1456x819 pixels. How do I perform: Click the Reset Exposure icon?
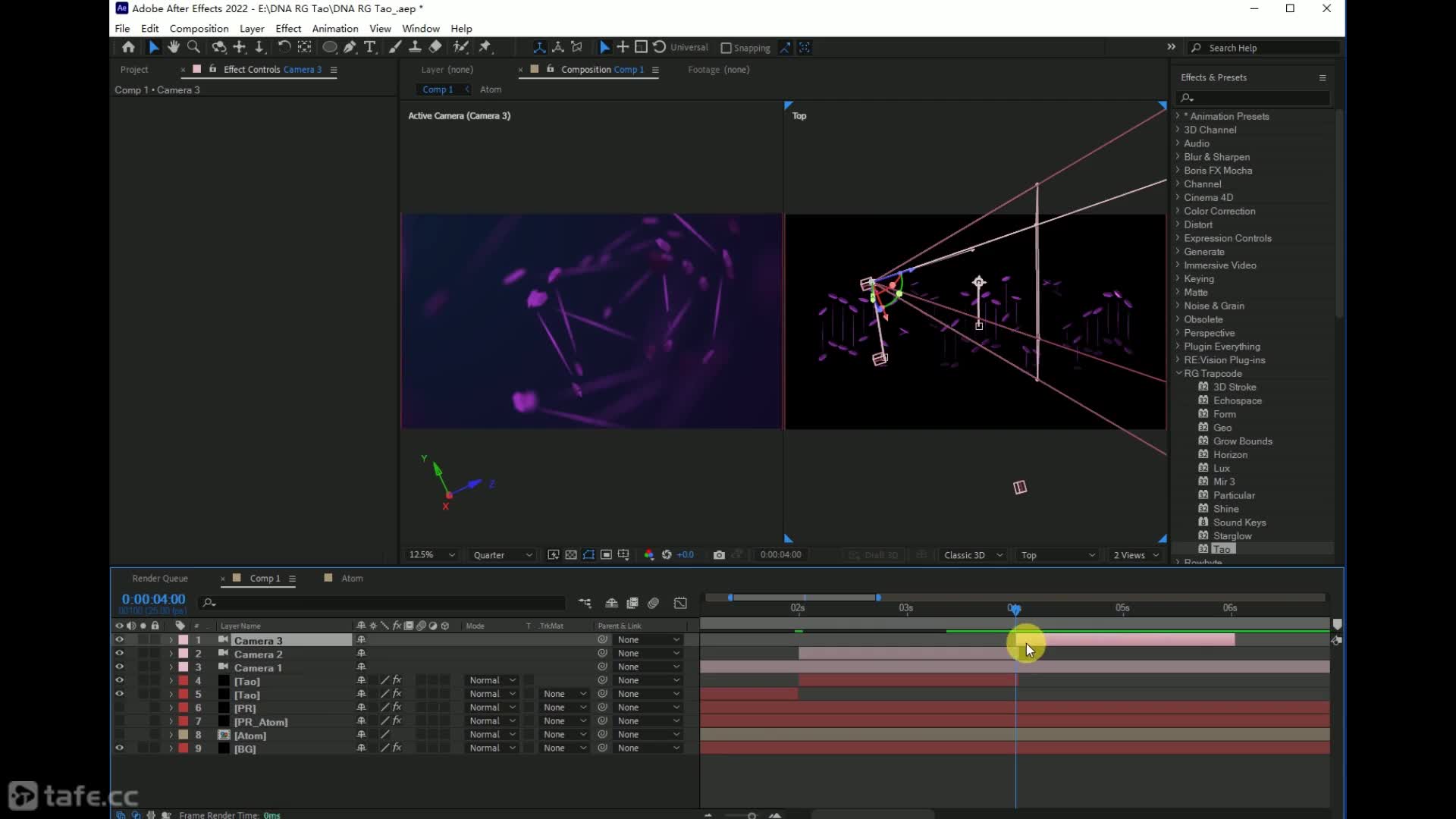[667, 555]
